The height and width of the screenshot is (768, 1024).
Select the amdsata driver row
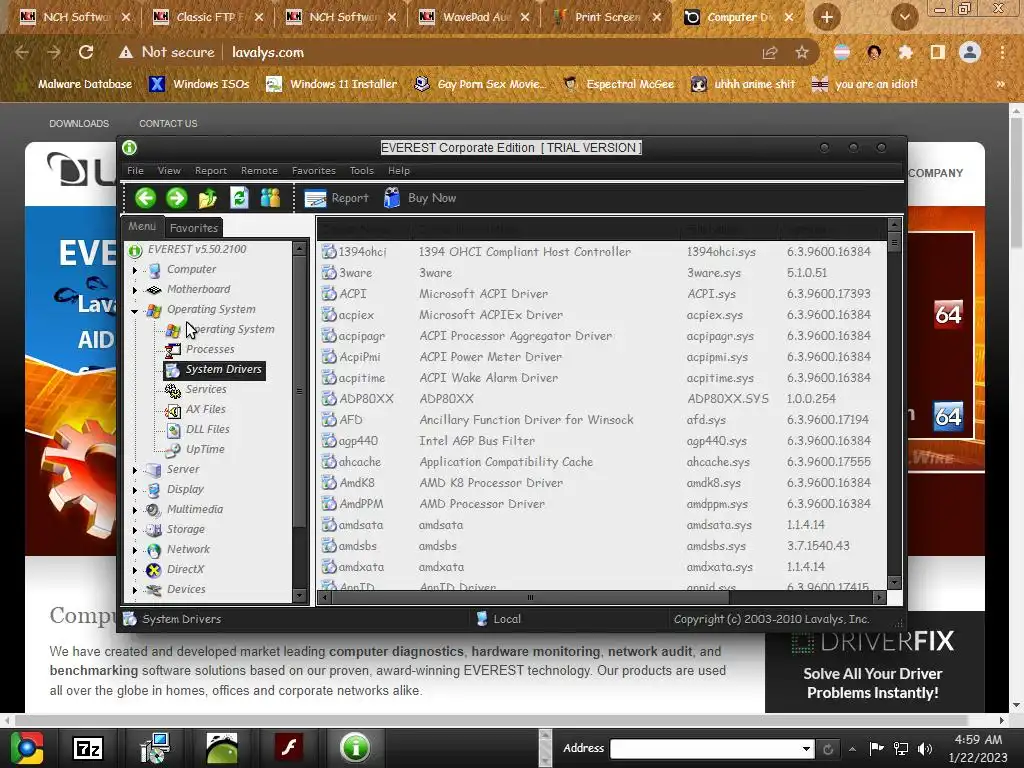click(x=601, y=525)
